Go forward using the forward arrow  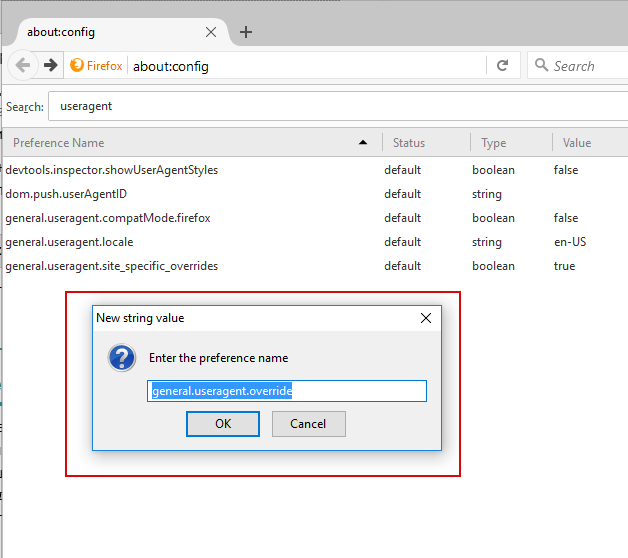click(50, 65)
